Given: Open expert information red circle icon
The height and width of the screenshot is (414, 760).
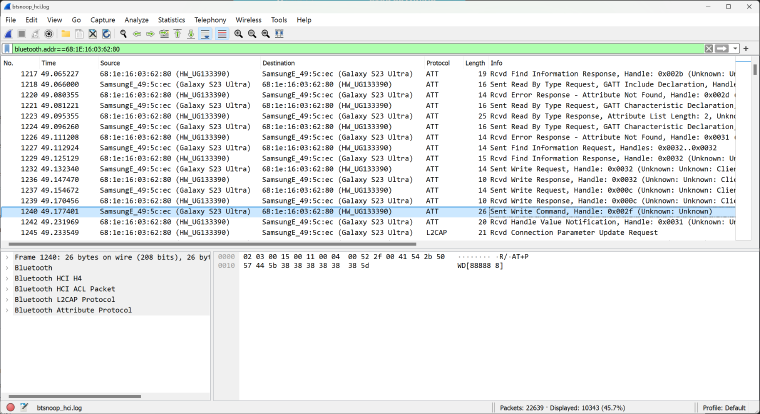Looking at the screenshot, I should pyautogui.click(x=11, y=408).
